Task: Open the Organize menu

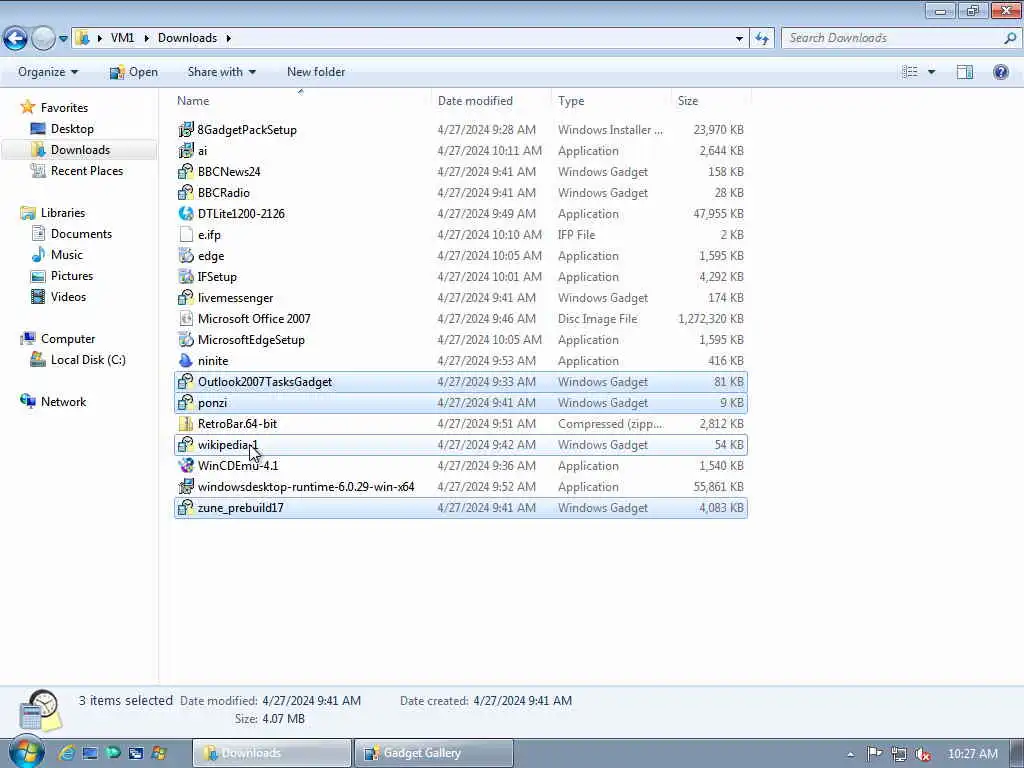Action: [48, 72]
